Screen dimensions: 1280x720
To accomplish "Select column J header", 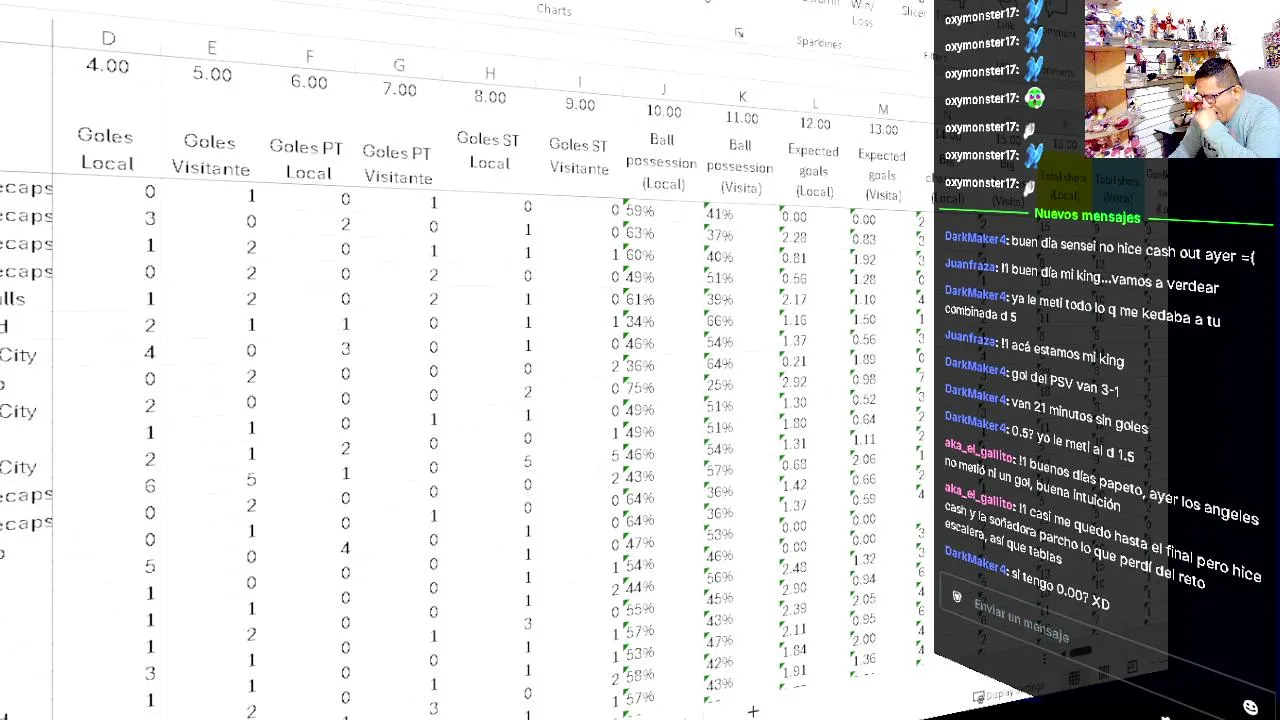I will point(663,90).
